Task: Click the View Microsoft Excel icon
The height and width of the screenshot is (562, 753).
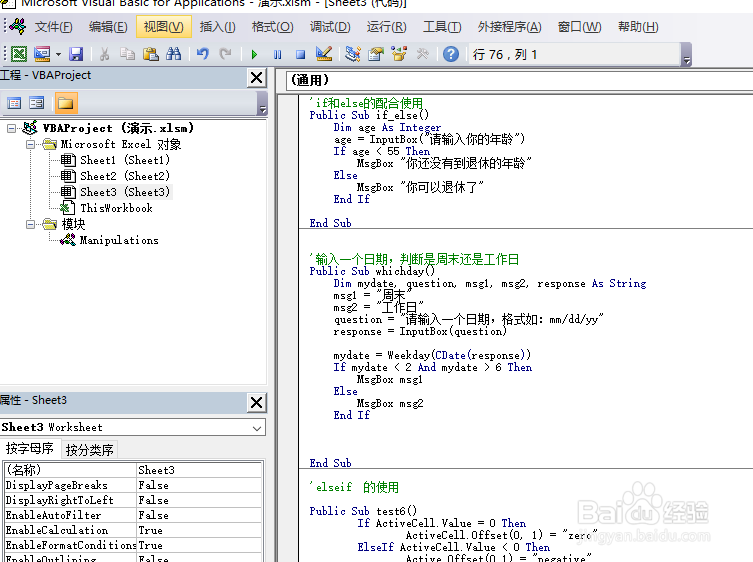Action: tap(19, 54)
